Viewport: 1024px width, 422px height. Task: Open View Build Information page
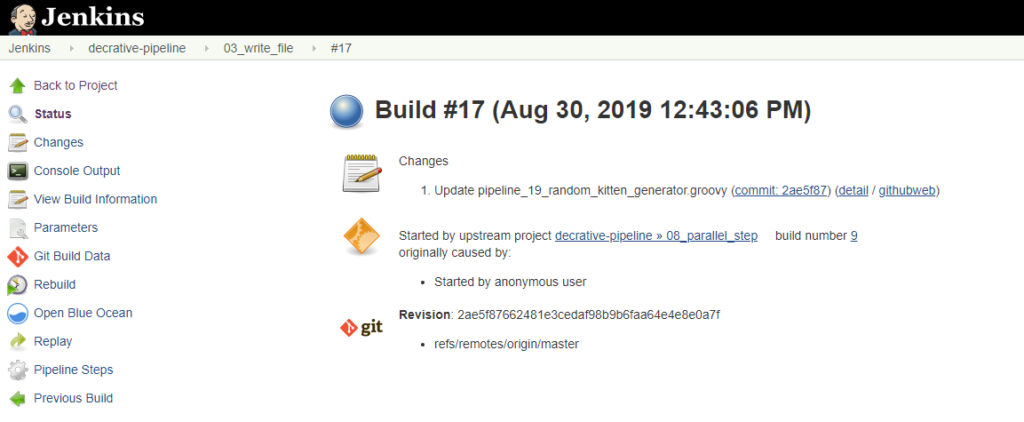pyautogui.click(x=95, y=199)
